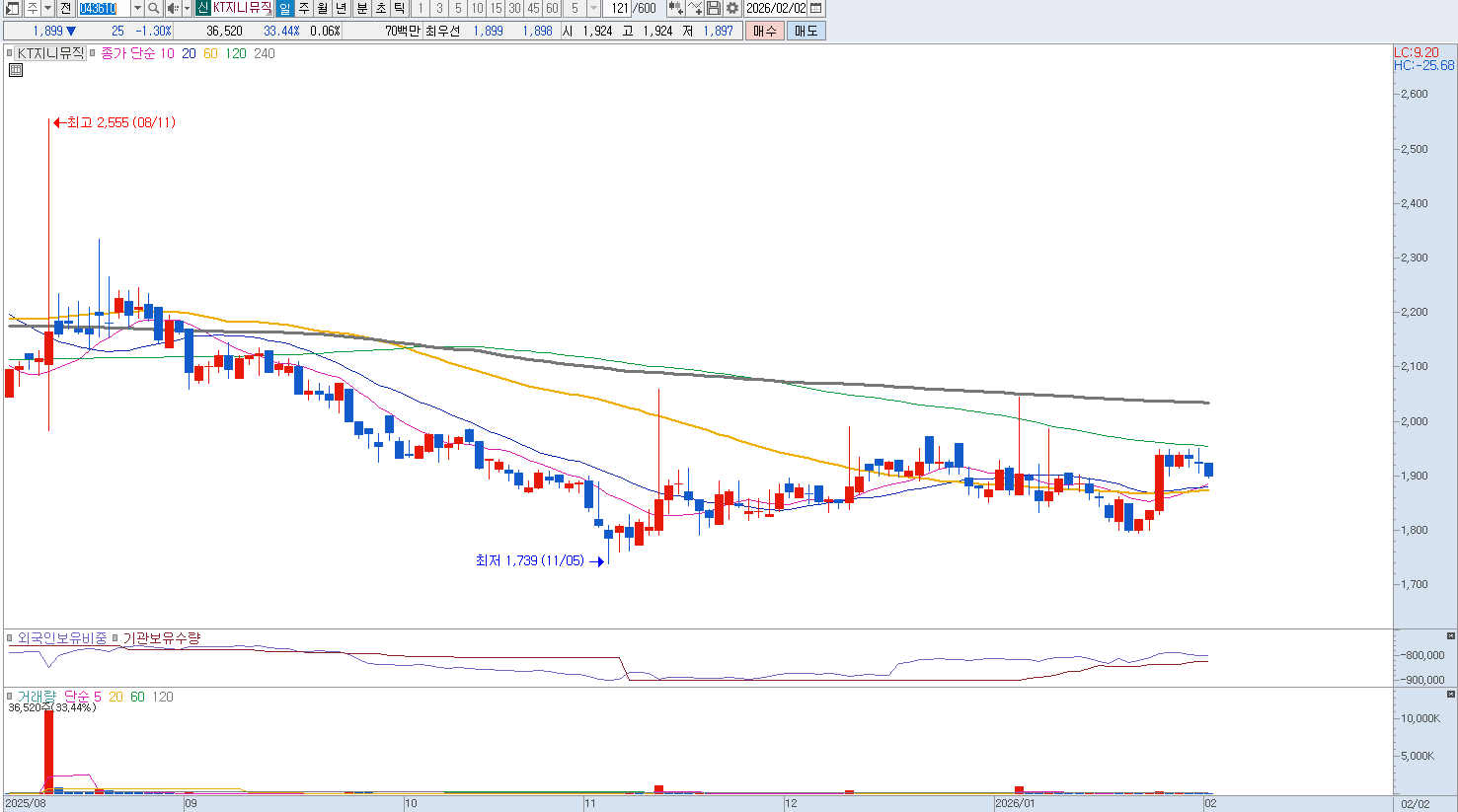Click the 매도 sell button

click(x=806, y=31)
